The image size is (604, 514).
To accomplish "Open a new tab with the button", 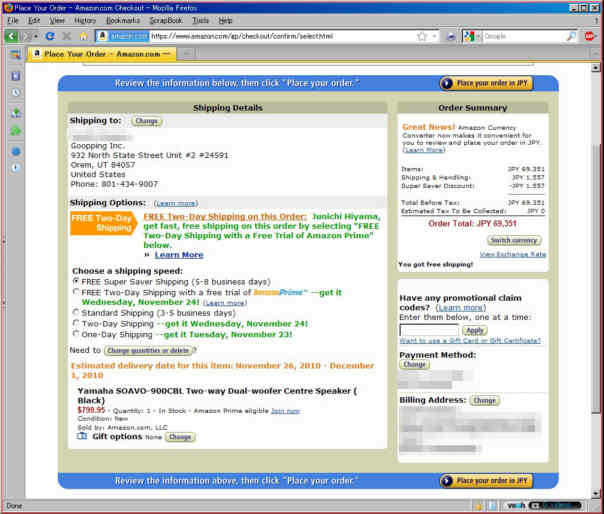I will [x=187, y=54].
